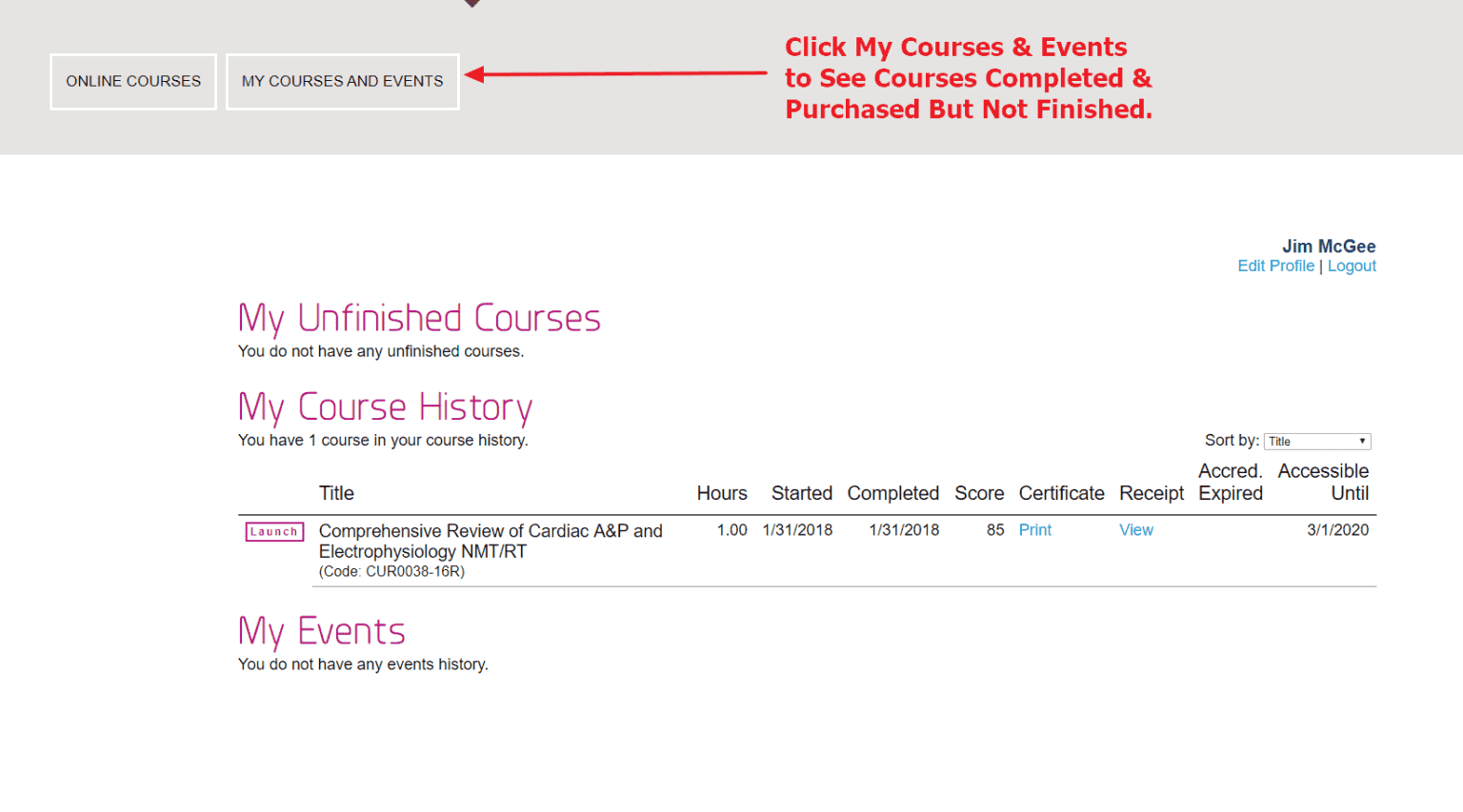1463x812 pixels.
Task: Click the My Unfinished Courses heading
Action: [x=419, y=317]
